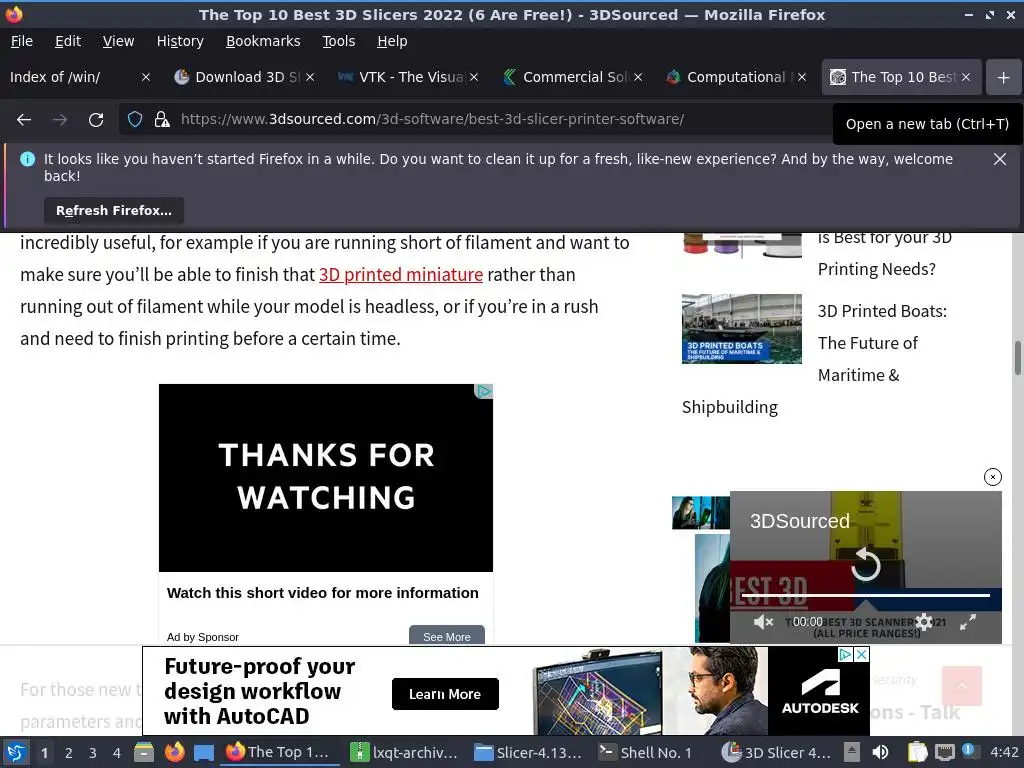1024x768 pixels.
Task: Launch Firefox from the taskbar quicklaunch
Action: [x=174, y=752]
